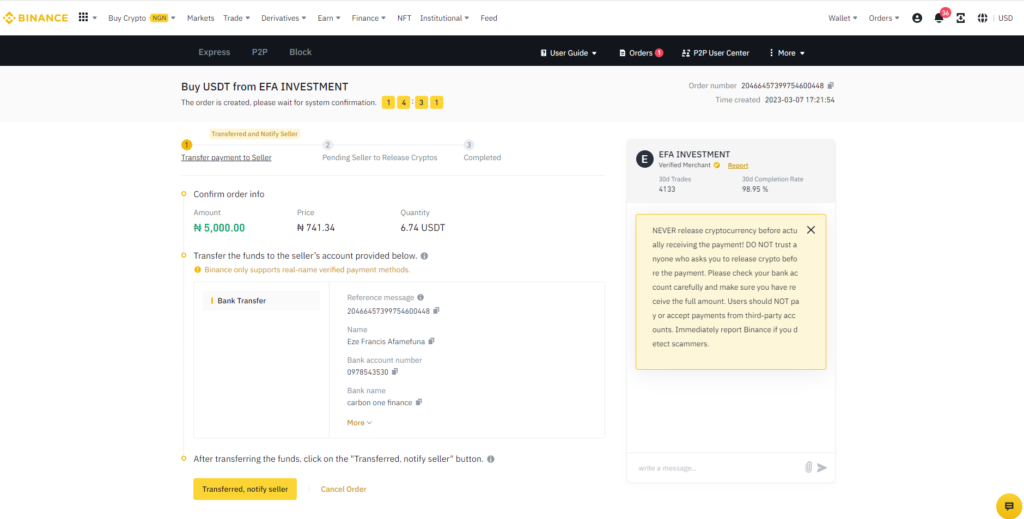Click info icon after notify seller instruction

[490, 459]
